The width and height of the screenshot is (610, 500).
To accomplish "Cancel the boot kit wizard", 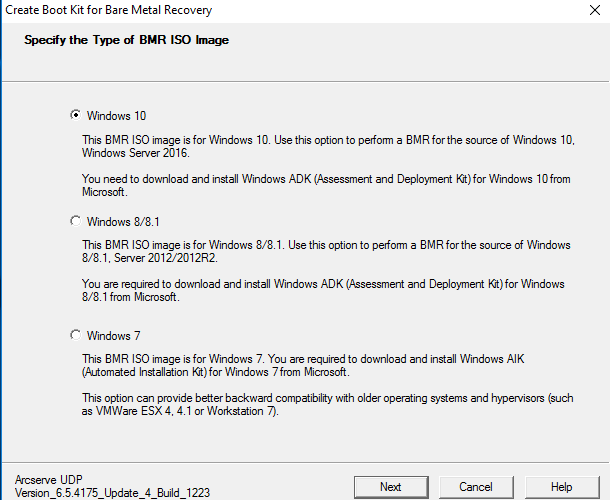I will pos(476,487).
